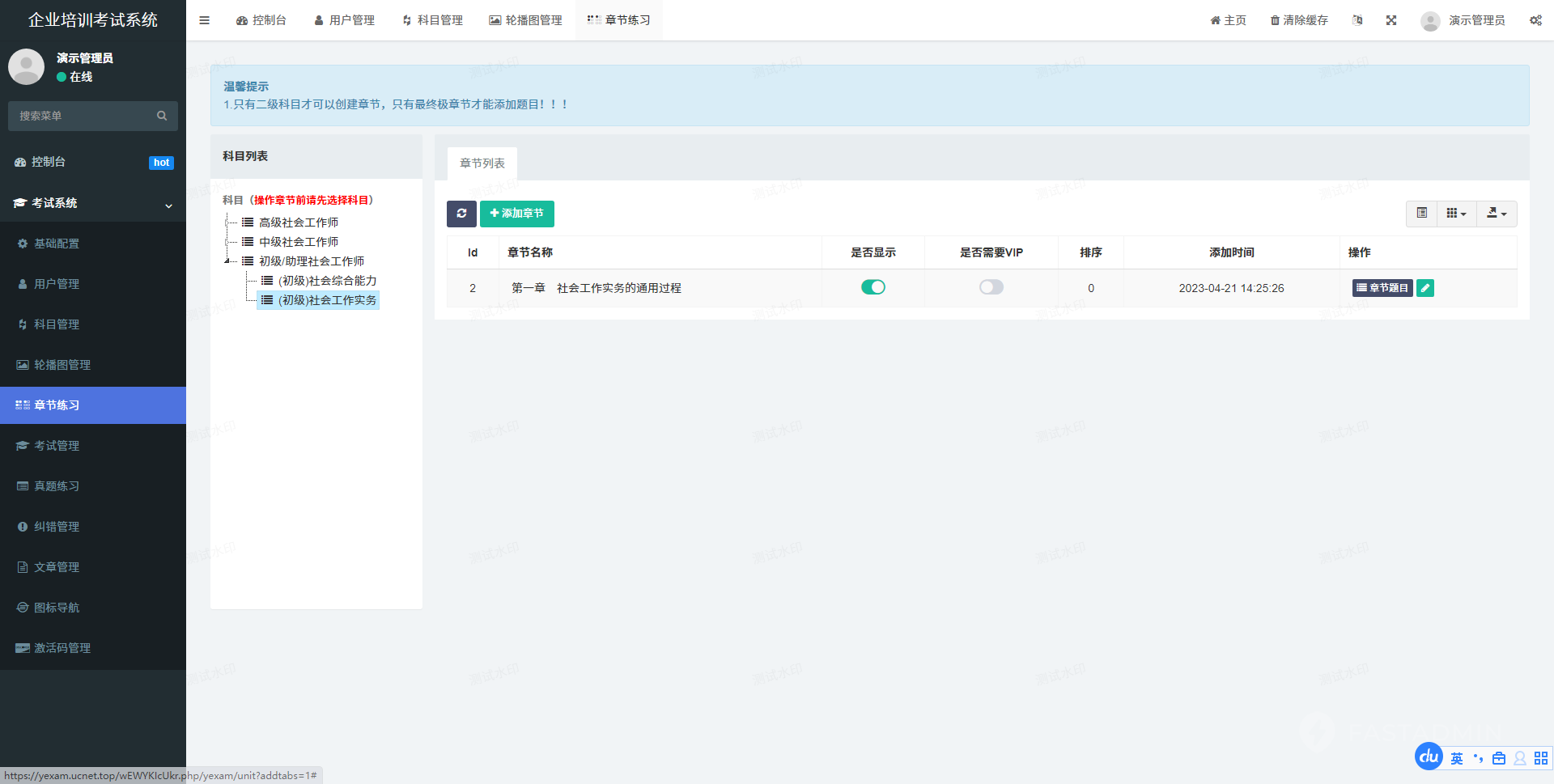This screenshot has width=1554, height=784.
Task: Click the language switch icon in the top bar
Action: point(1357,20)
